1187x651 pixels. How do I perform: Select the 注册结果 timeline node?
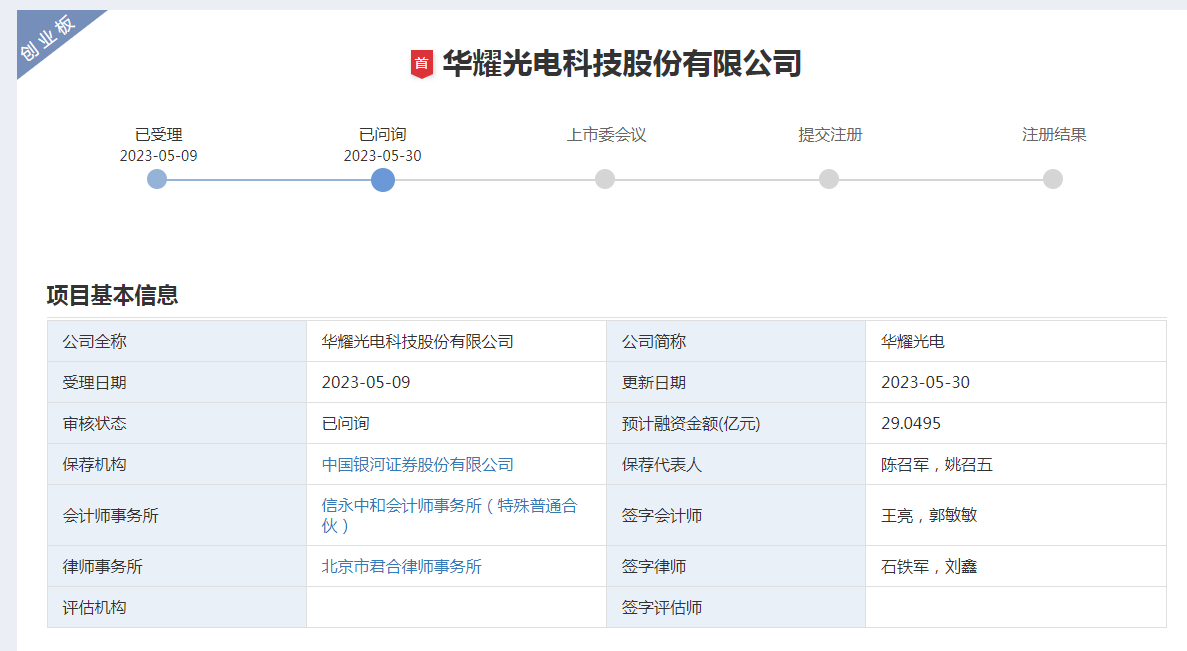1053,179
